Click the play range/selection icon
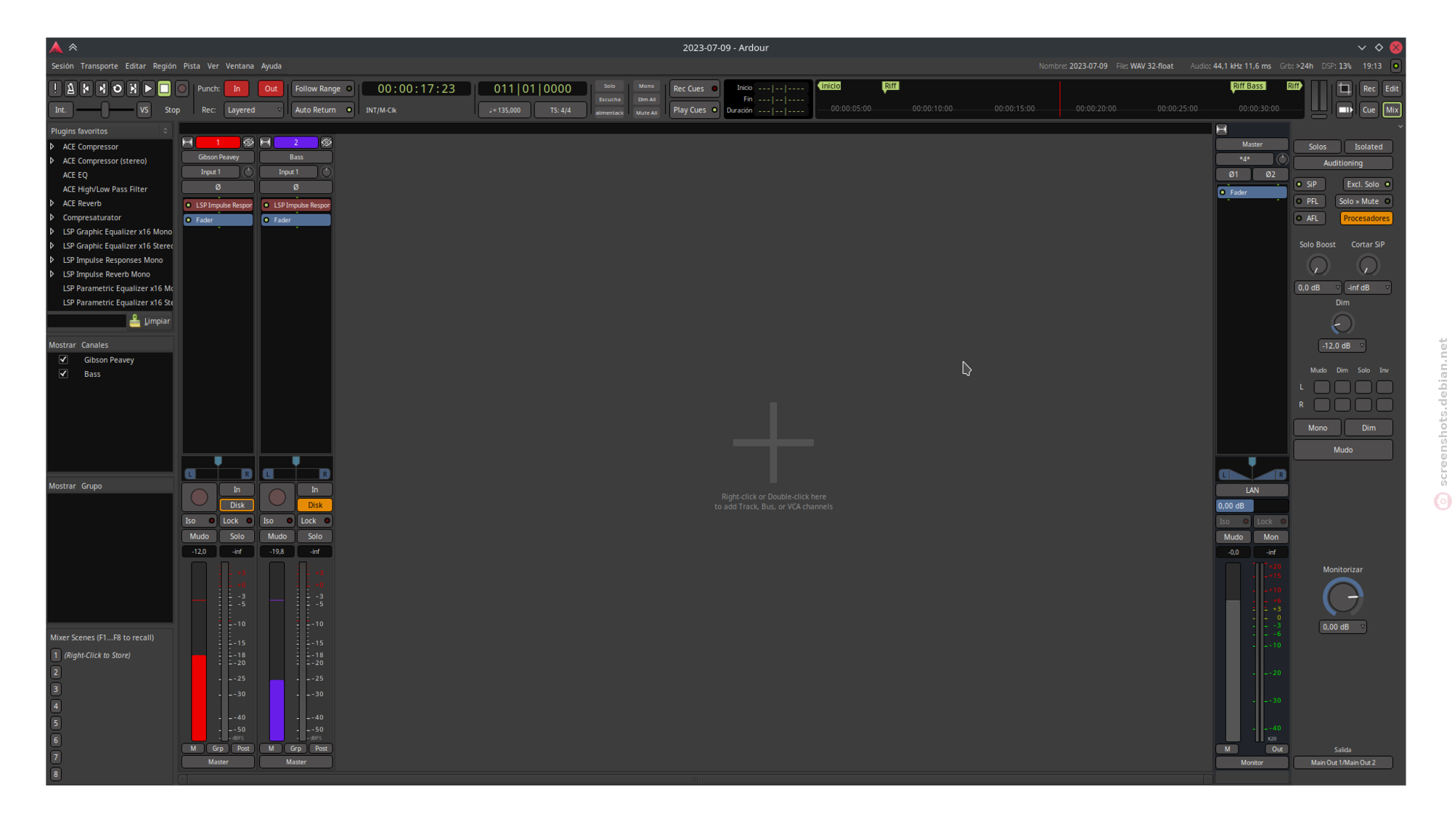 (133, 89)
